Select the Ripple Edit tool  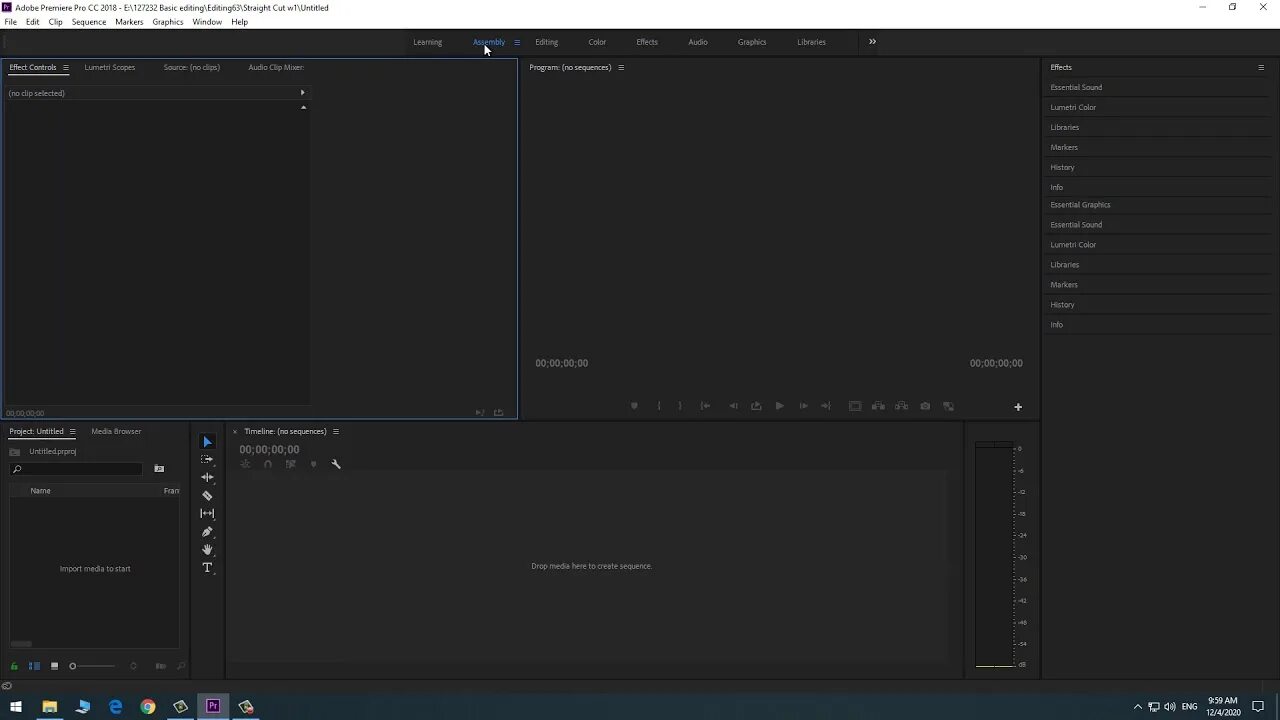coord(207,478)
